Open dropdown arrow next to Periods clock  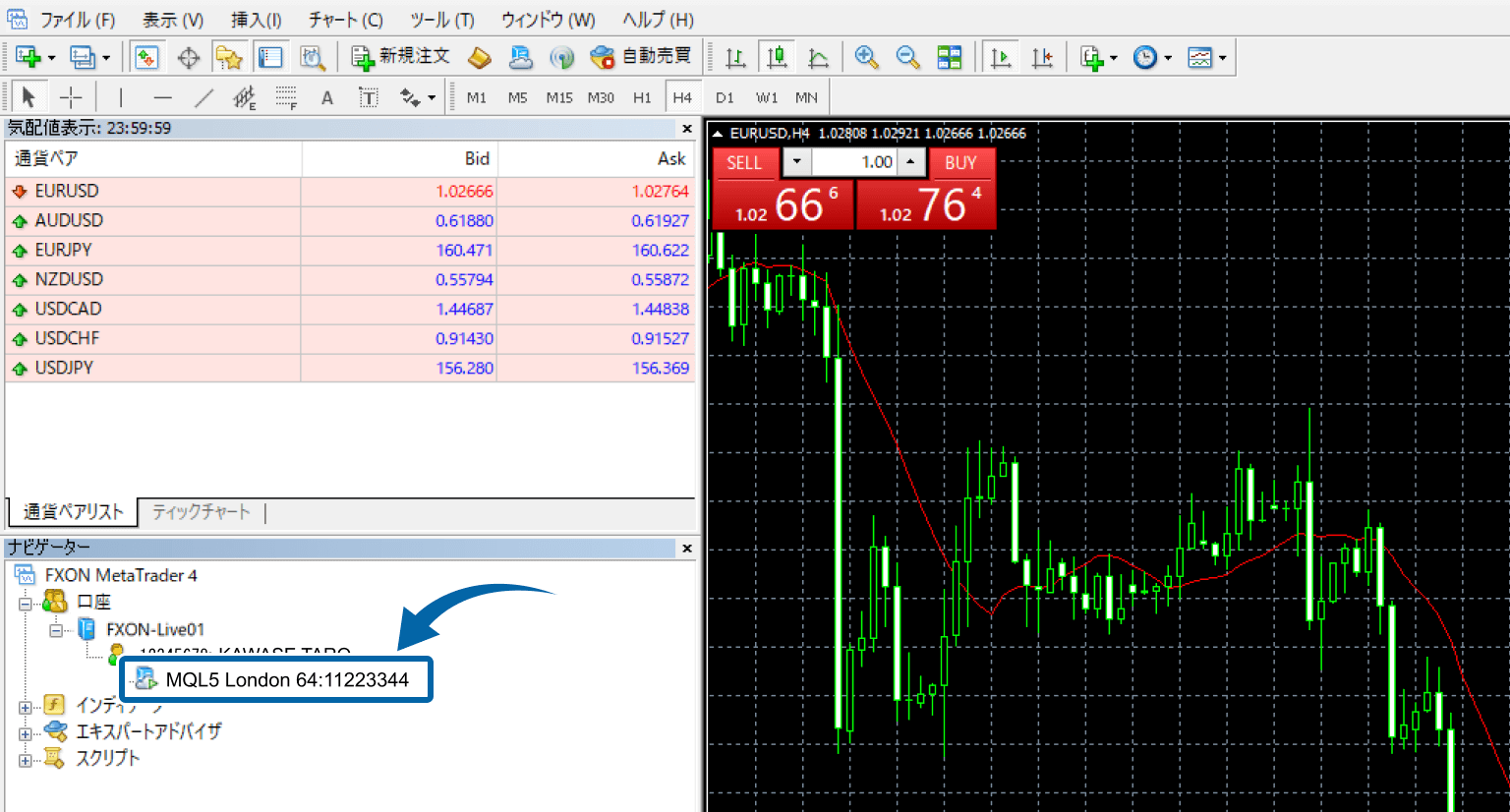click(x=1168, y=58)
